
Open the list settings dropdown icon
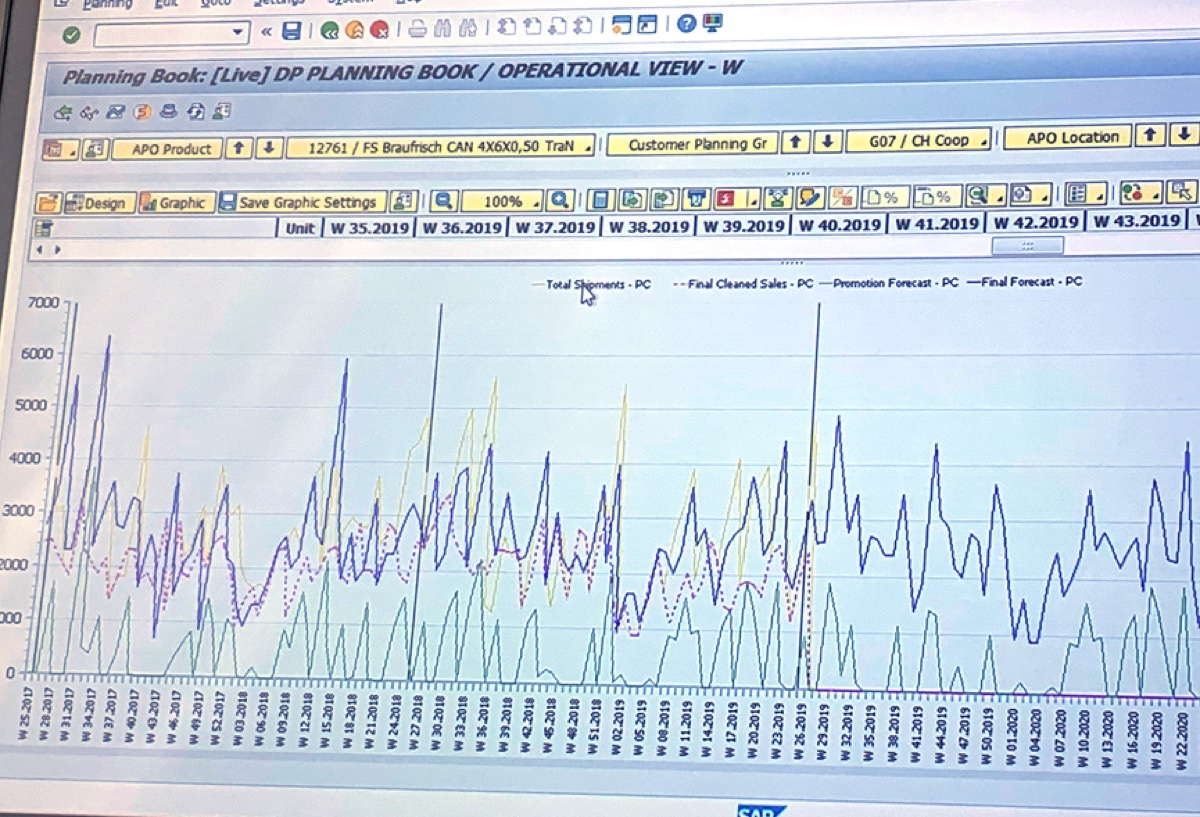click(x=1087, y=192)
